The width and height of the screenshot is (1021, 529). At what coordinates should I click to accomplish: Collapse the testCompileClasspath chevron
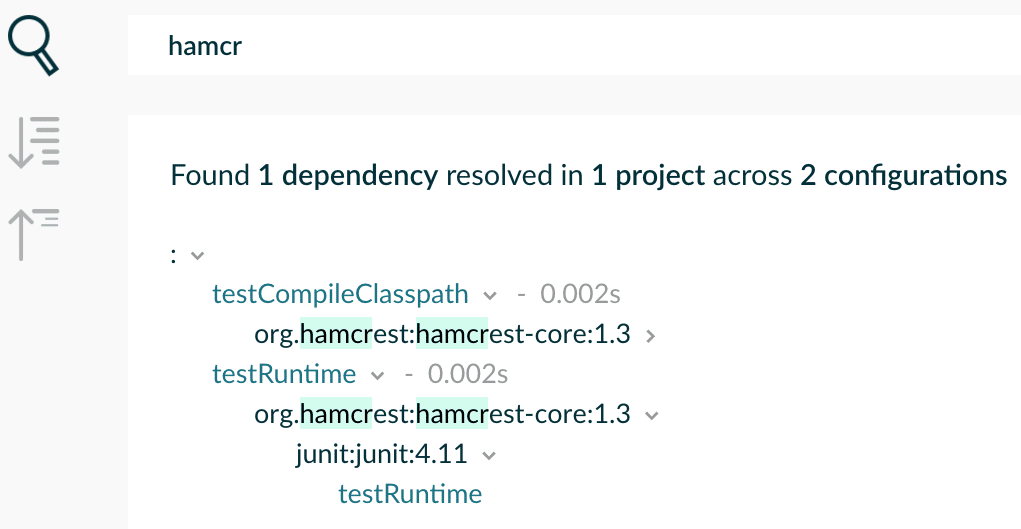click(490, 296)
